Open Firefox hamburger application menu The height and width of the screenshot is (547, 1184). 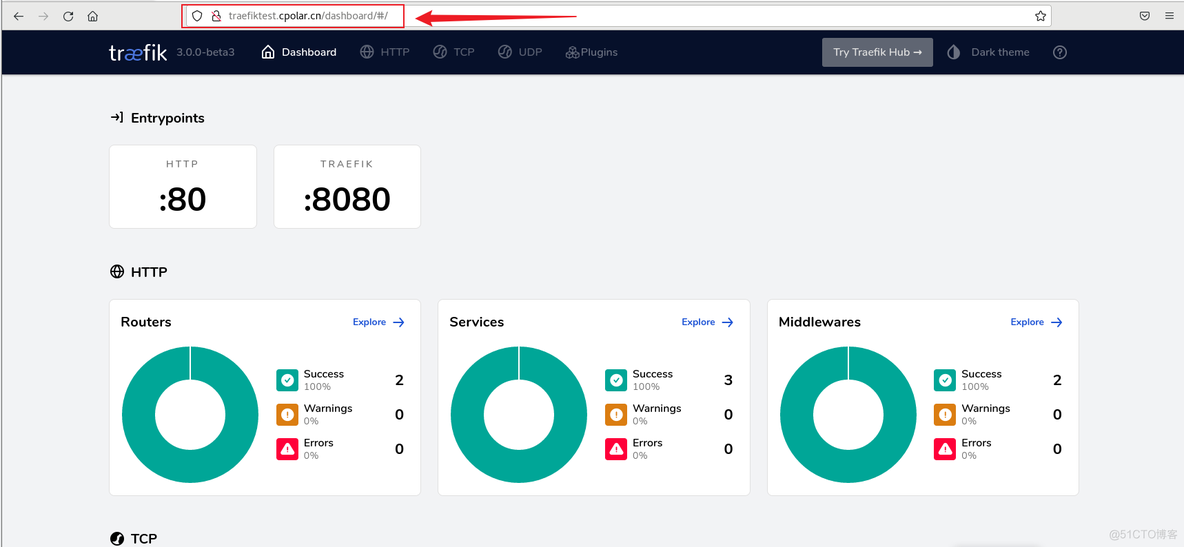coord(1169,16)
